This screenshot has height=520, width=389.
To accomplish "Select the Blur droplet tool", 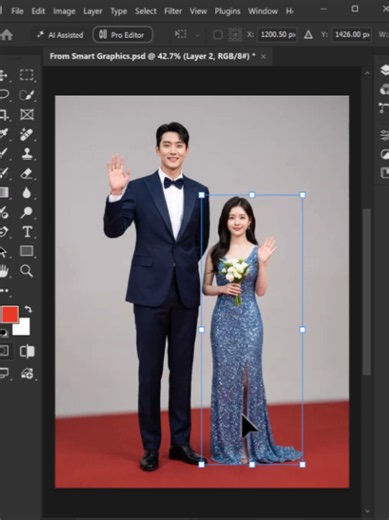I will pos(27,193).
